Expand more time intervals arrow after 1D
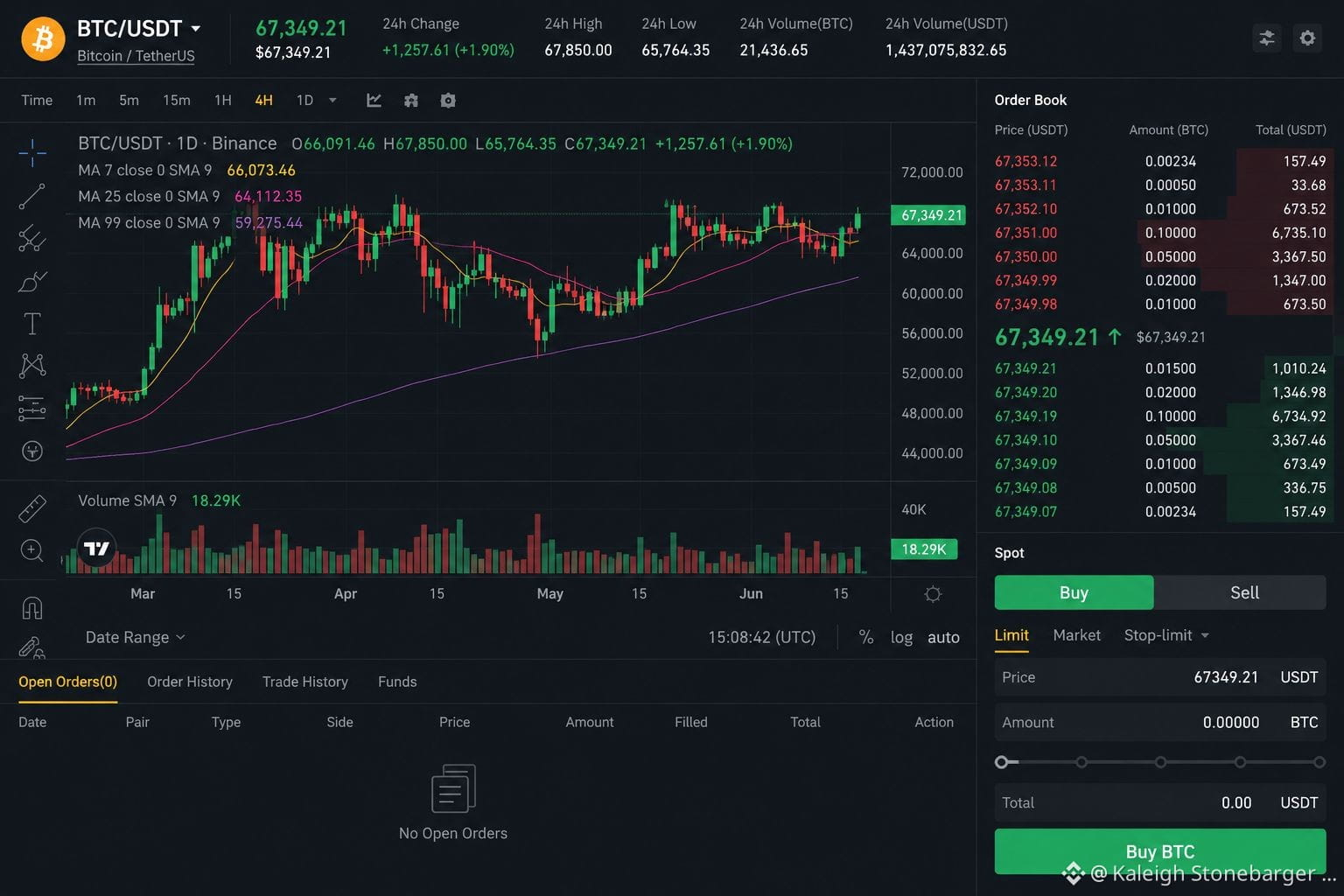 point(332,101)
